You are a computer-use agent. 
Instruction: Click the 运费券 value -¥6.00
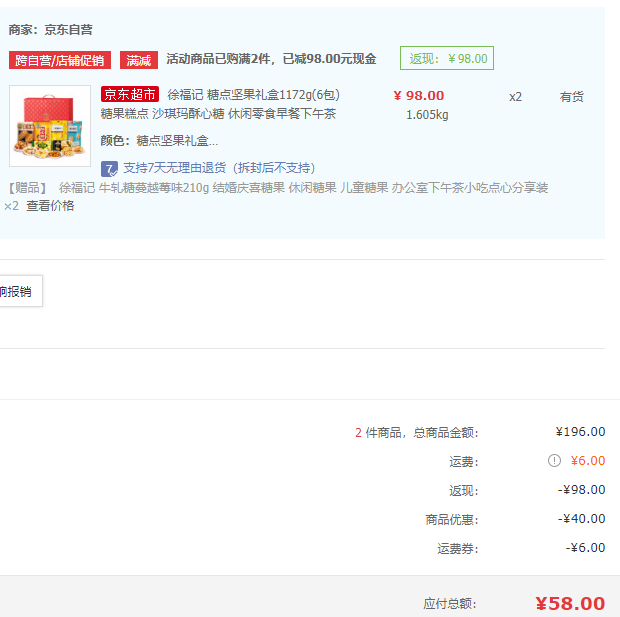coord(585,548)
